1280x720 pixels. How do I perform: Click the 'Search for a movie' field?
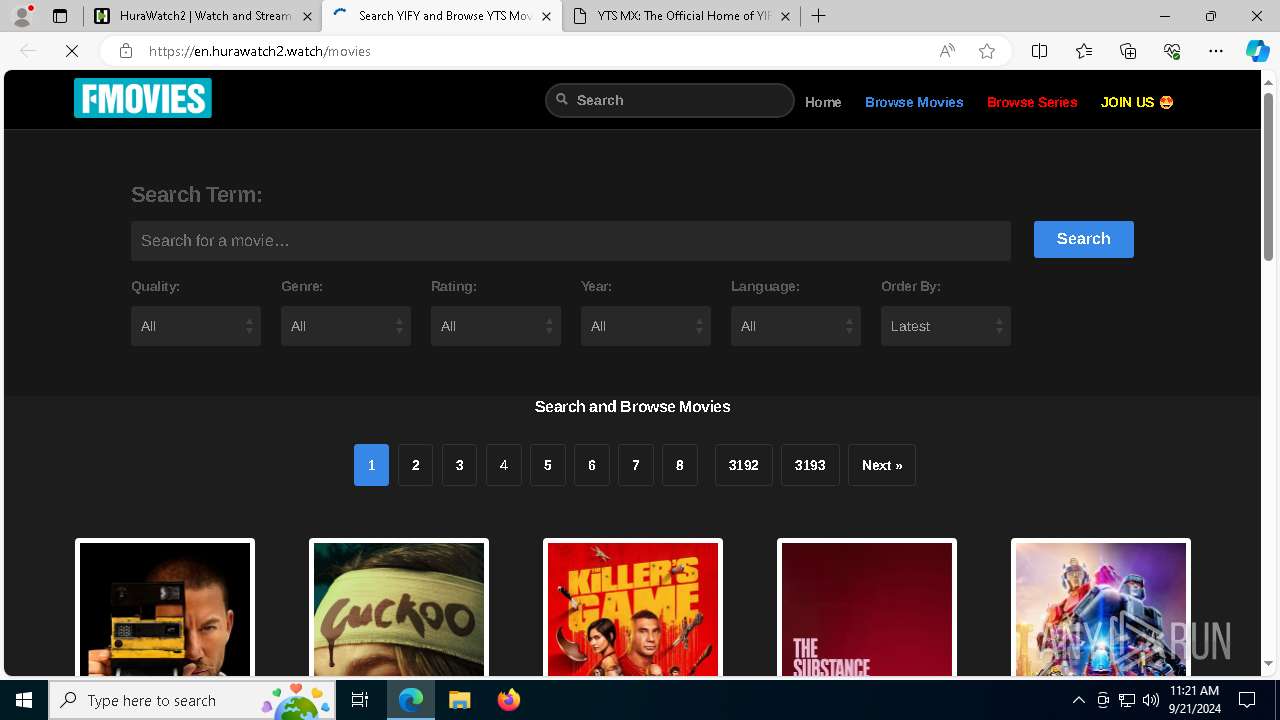point(571,241)
